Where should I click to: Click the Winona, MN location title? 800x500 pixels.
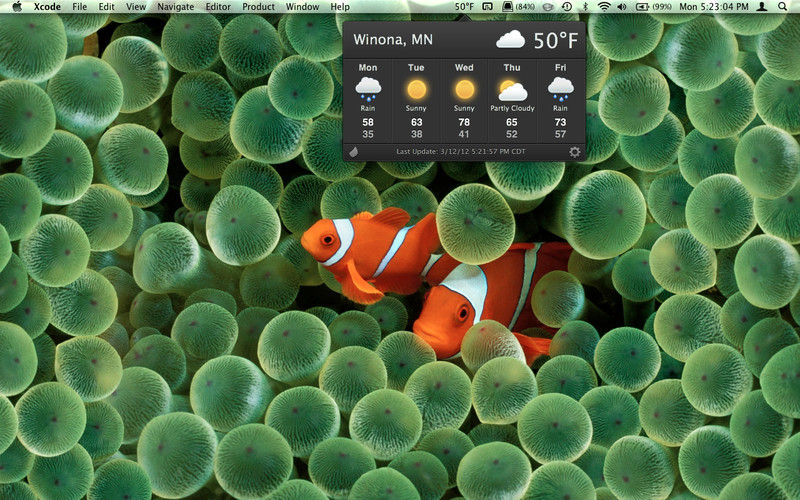pyautogui.click(x=393, y=40)
